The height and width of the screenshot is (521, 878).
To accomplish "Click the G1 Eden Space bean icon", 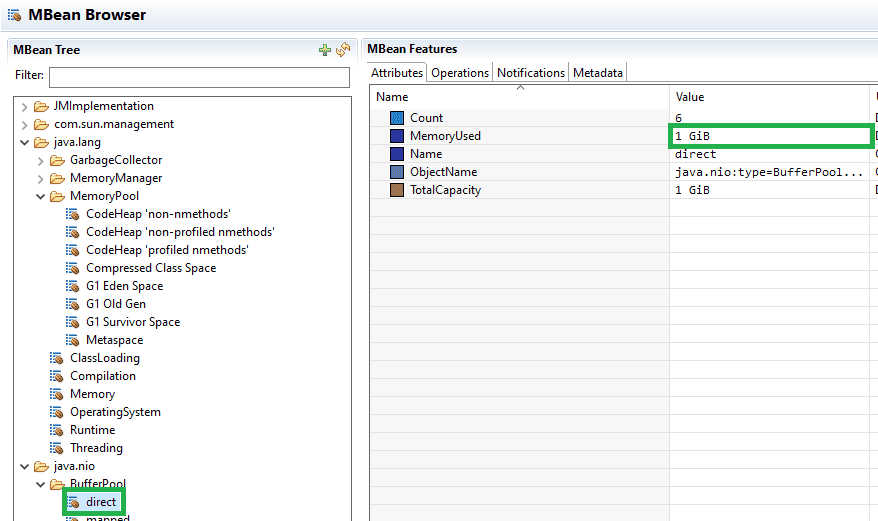I will (x=73, y=286).
